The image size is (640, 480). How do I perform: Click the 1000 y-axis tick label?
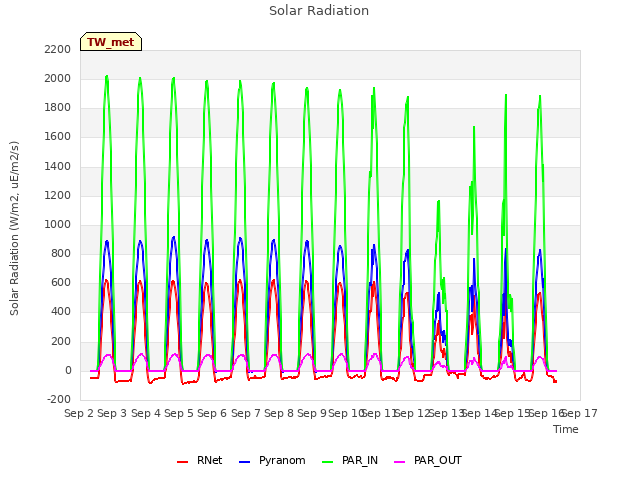pyautogui.click(x=58, y=224)
